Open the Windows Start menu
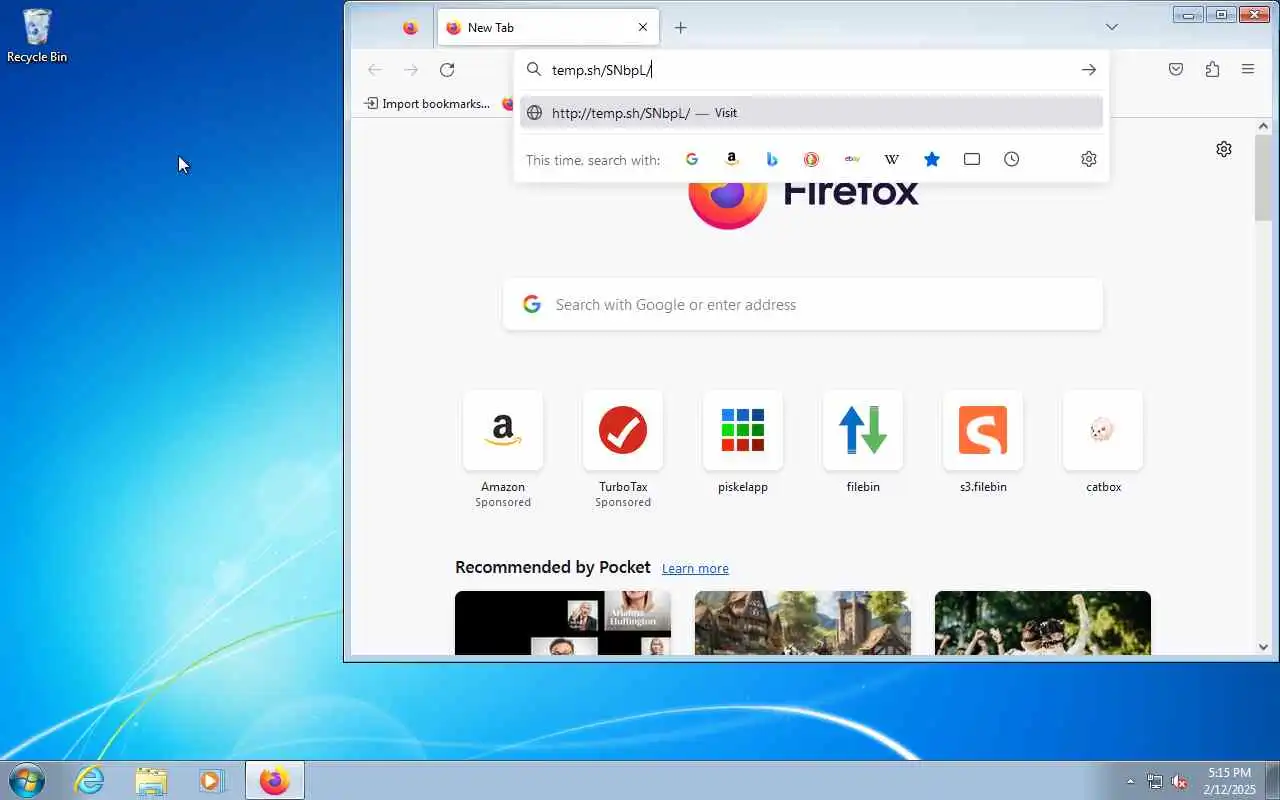The width and height of the screenshot is (1280, 800). 26,780
